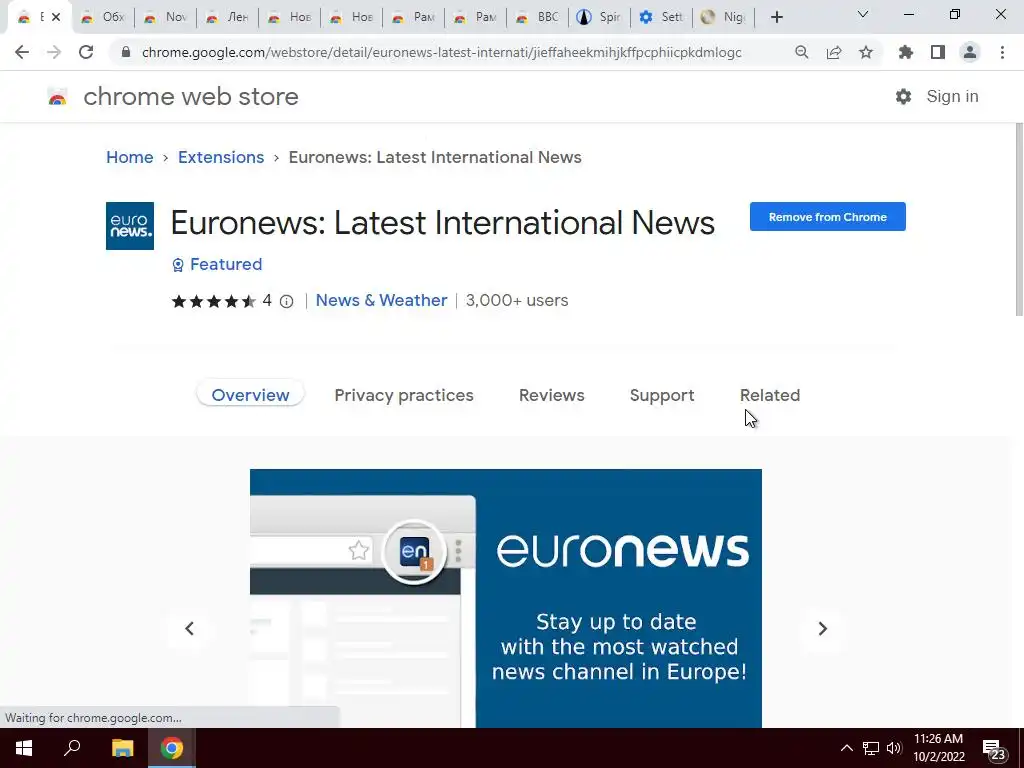Click the Chrome Web Store rainbow logo
Viewport: 1024px width, 768px height.
57,97
